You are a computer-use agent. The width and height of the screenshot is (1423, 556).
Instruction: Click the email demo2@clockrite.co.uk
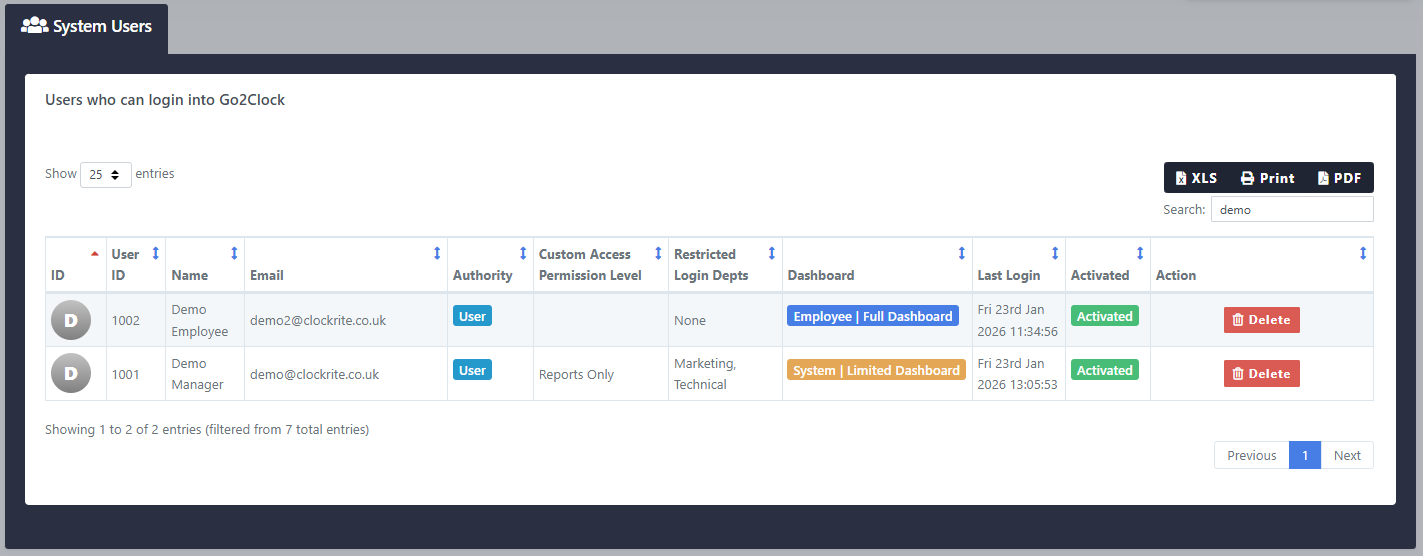click(318, 321)
